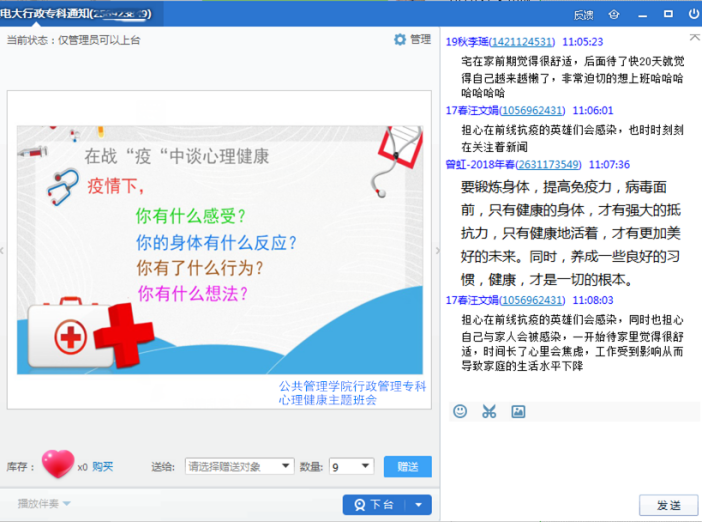702x522 pixels.
Task: Collapse chat panel with top arrow
Action: click(695, 37)
